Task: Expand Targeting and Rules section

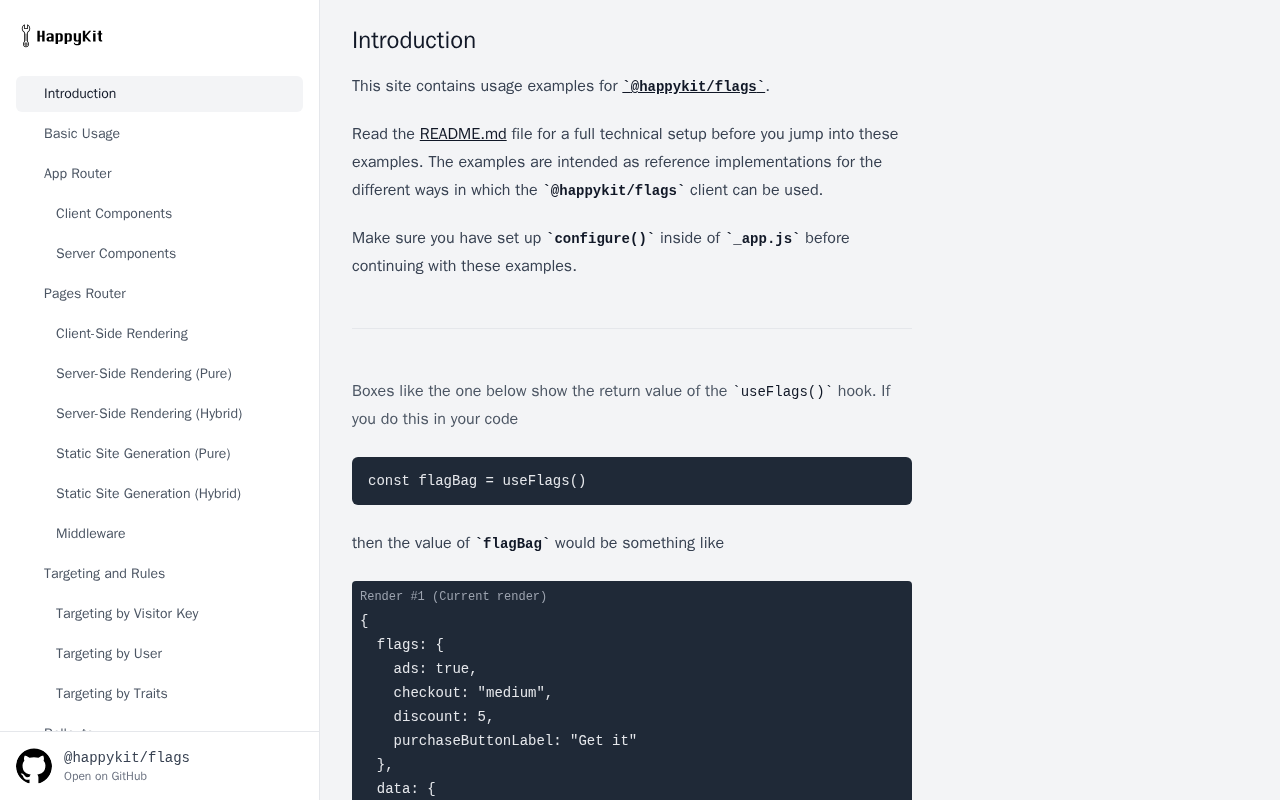Action: pyautogui.click(x=105, y=574)
